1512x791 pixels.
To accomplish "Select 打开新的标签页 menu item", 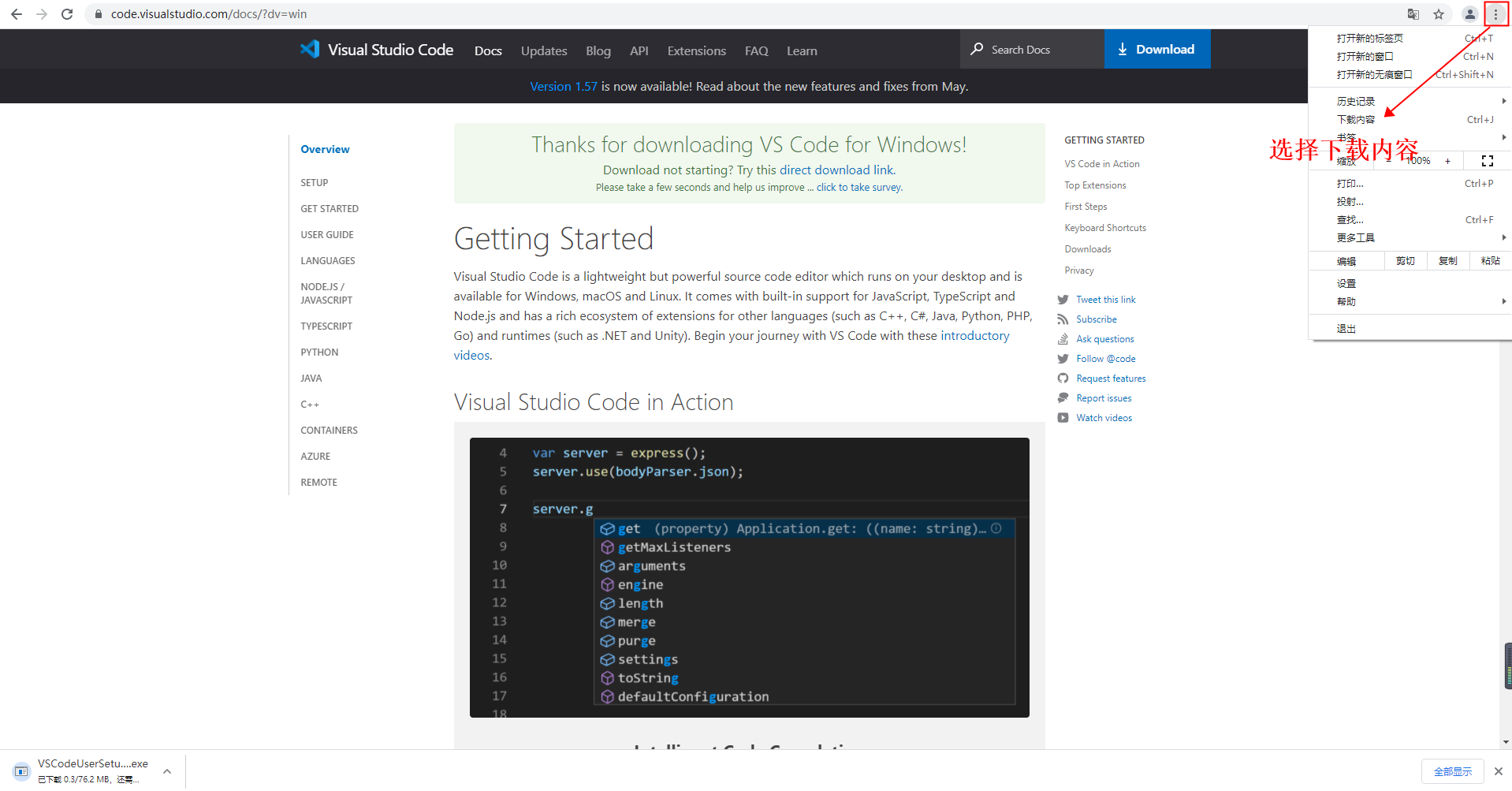I will pos(1410,38).
